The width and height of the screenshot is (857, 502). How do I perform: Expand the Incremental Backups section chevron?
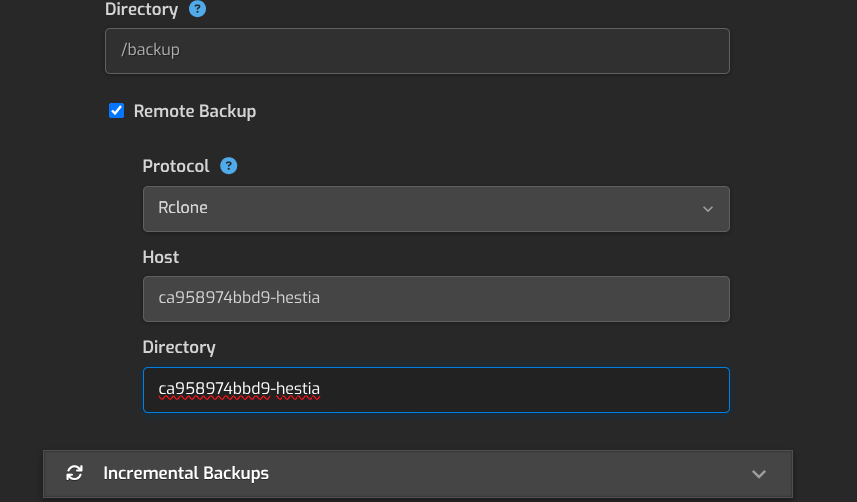coord(759,474)
